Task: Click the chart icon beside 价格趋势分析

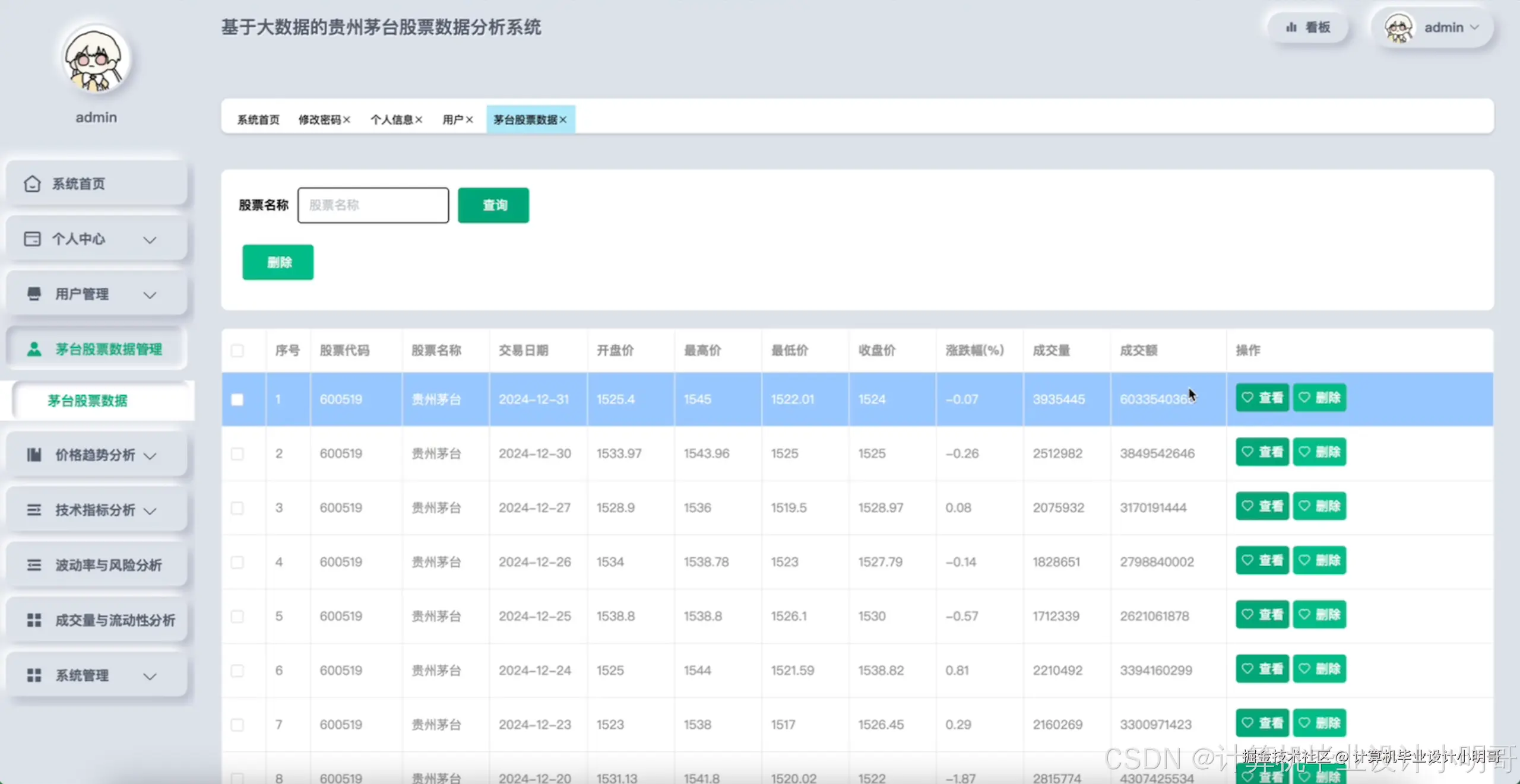Action: [x=34, y=455]
